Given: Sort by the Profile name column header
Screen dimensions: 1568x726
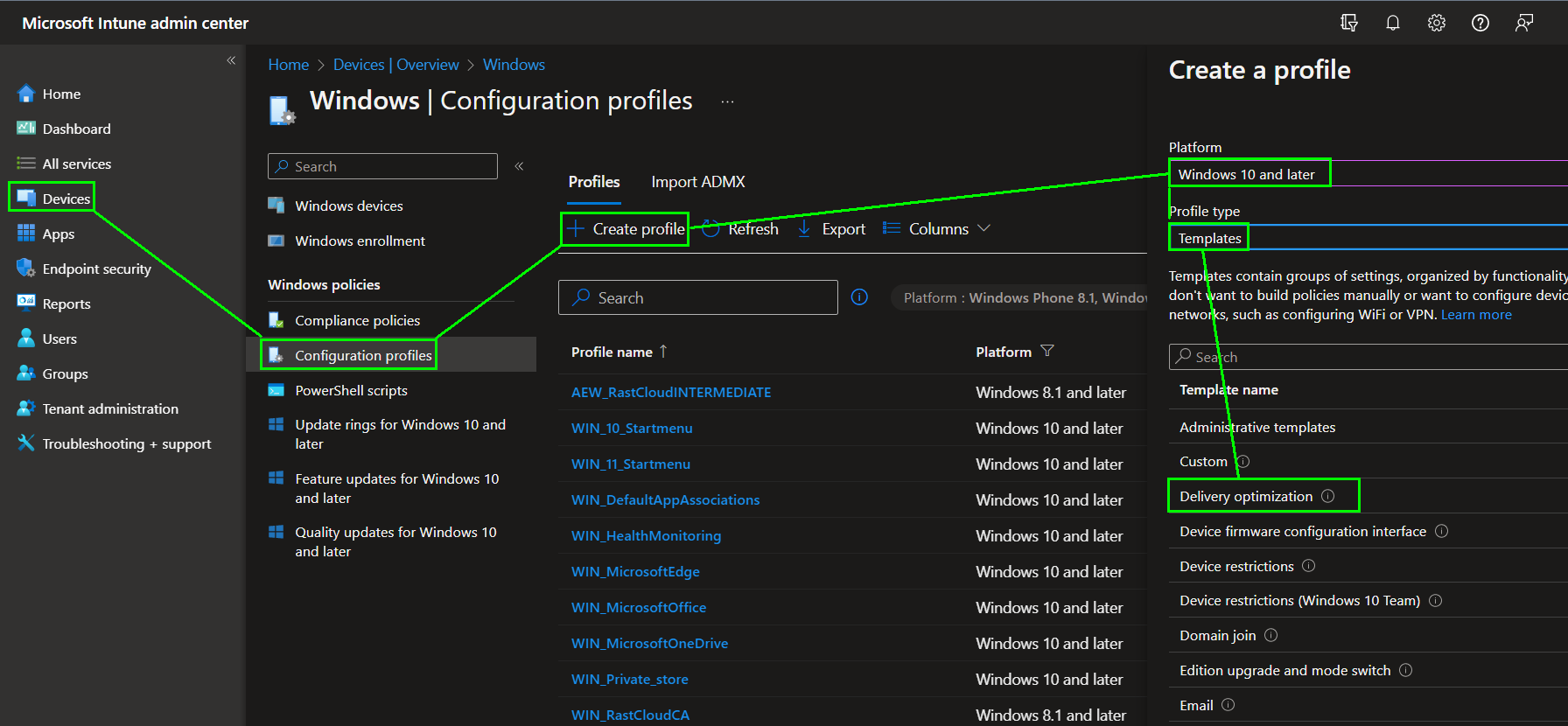Looking at the screenshot, I should pos(612,352).
